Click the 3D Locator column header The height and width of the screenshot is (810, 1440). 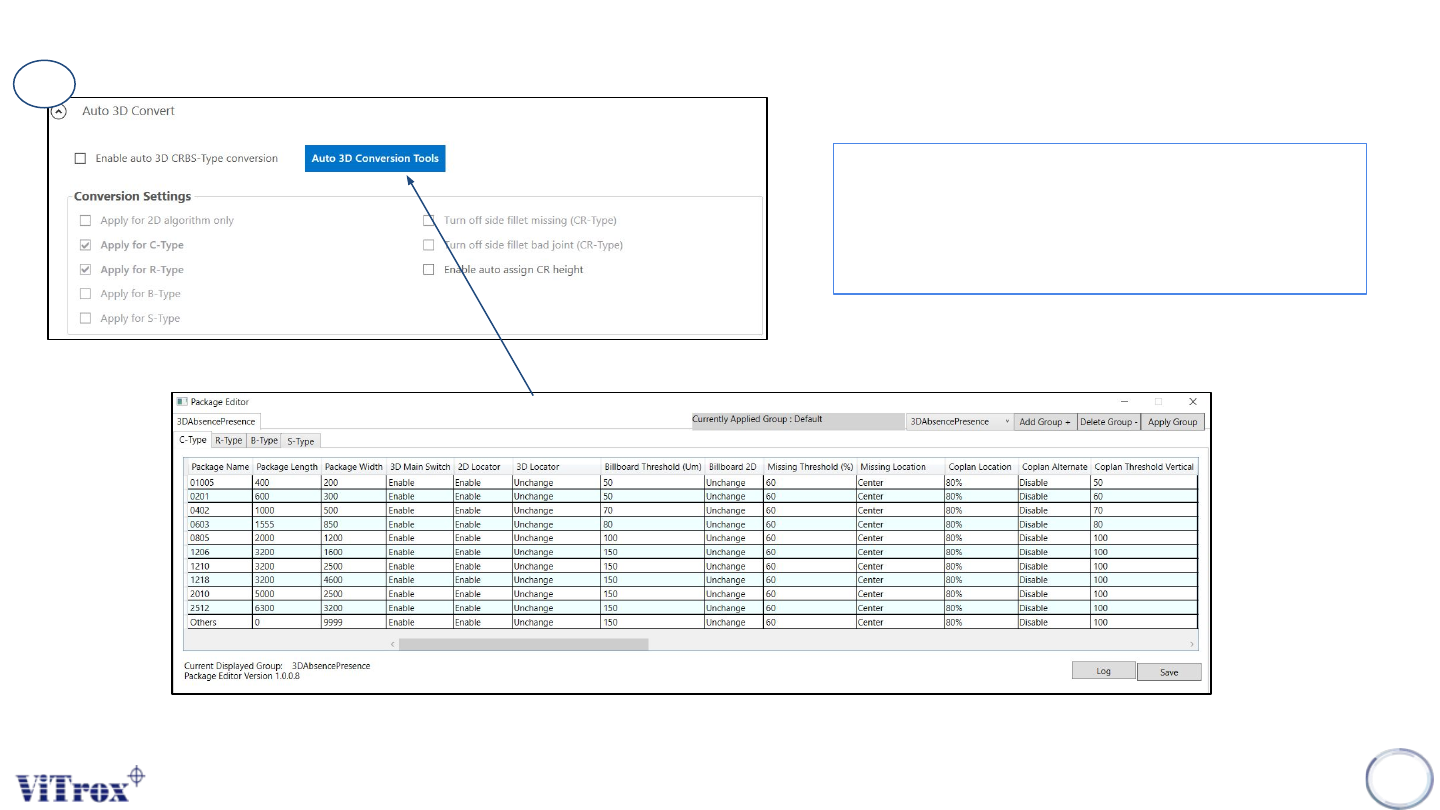pyautogui.click(x=556, y=467)
